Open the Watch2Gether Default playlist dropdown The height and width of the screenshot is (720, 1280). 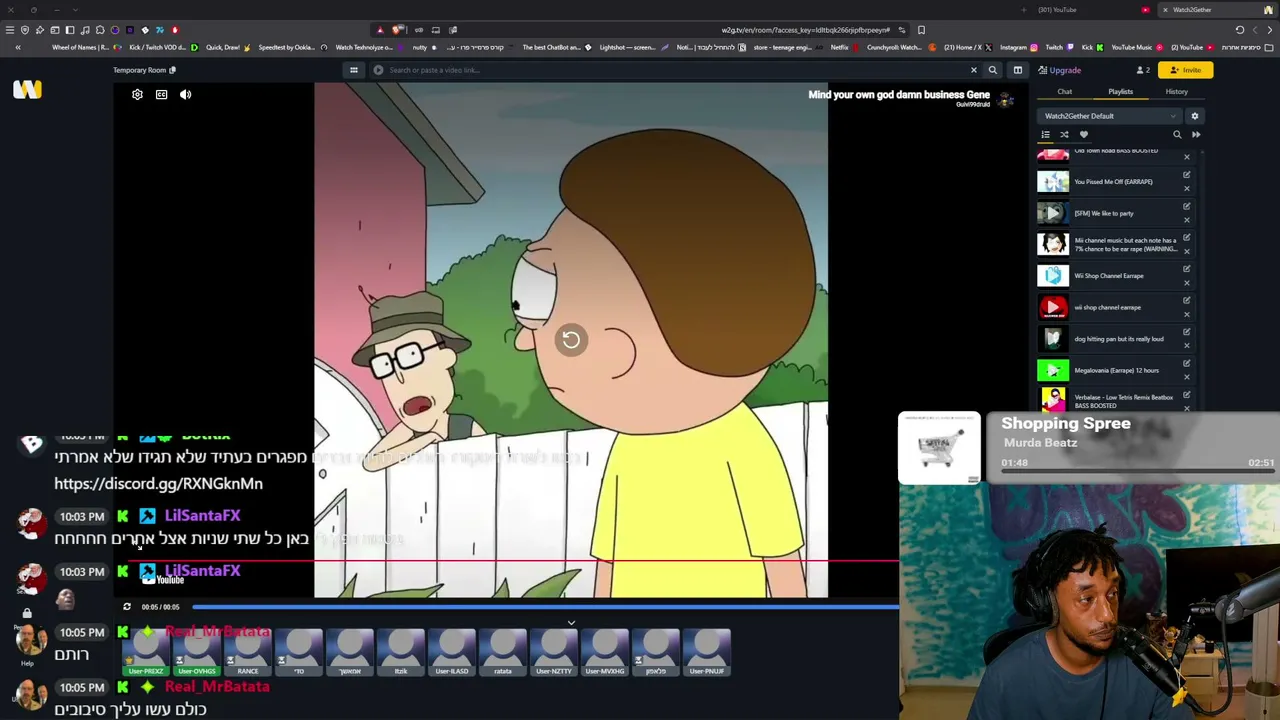pyautogui.click(x=1110, y=116)
